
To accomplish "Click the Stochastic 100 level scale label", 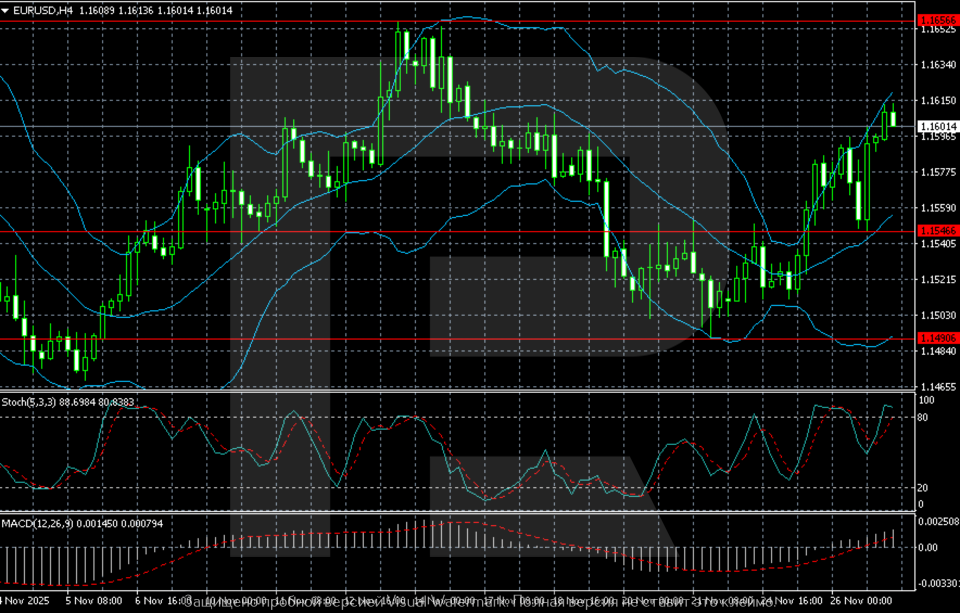I will pyautogui.click(x=926, y=400).
